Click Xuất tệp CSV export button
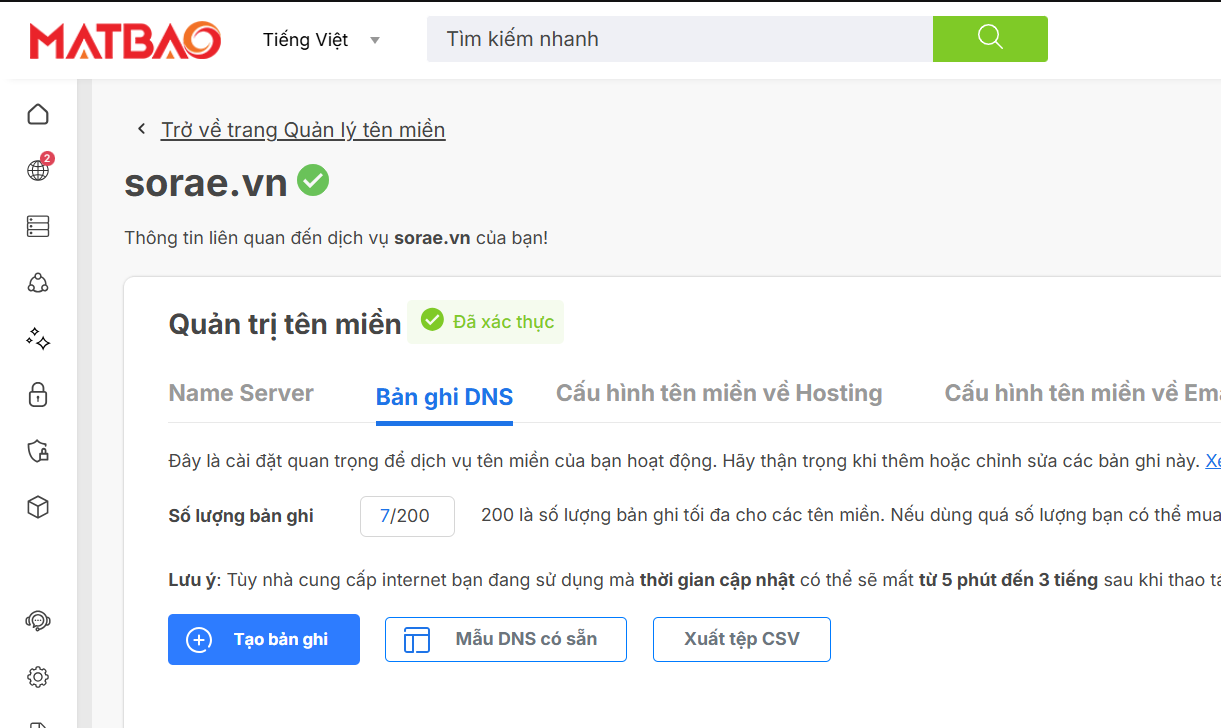 [742, 639]
